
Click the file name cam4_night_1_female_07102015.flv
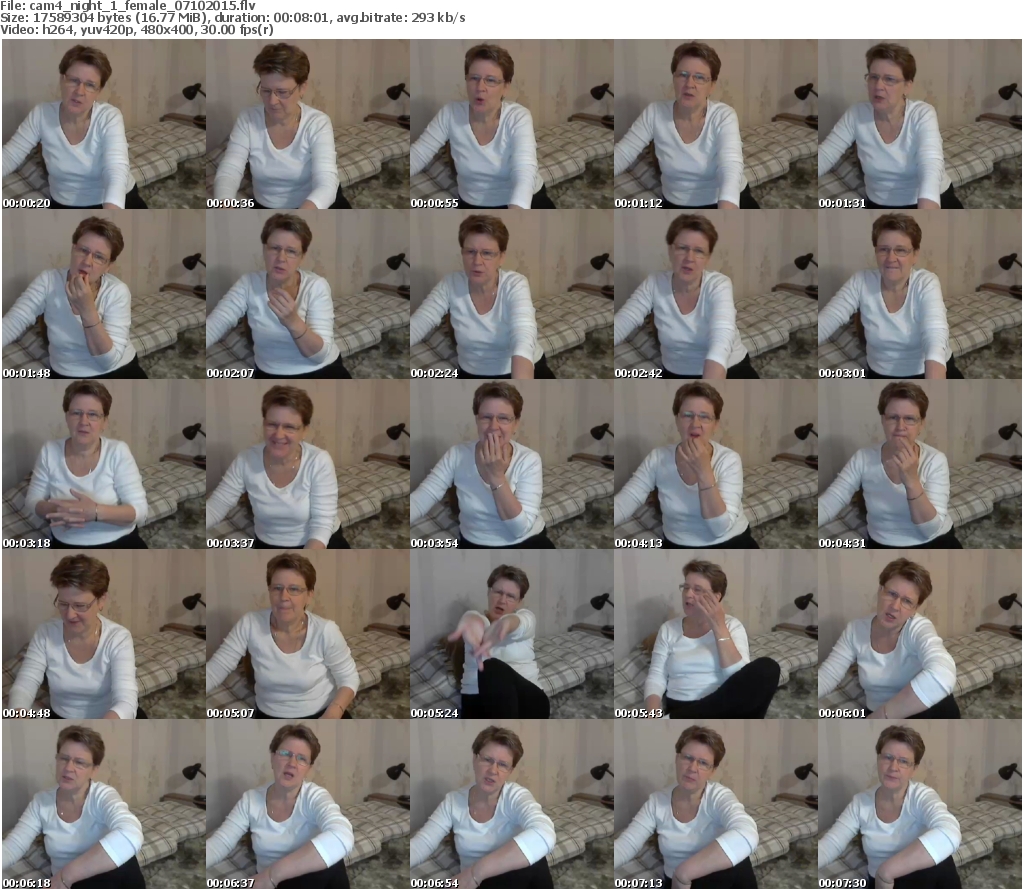tap(142, 6)
